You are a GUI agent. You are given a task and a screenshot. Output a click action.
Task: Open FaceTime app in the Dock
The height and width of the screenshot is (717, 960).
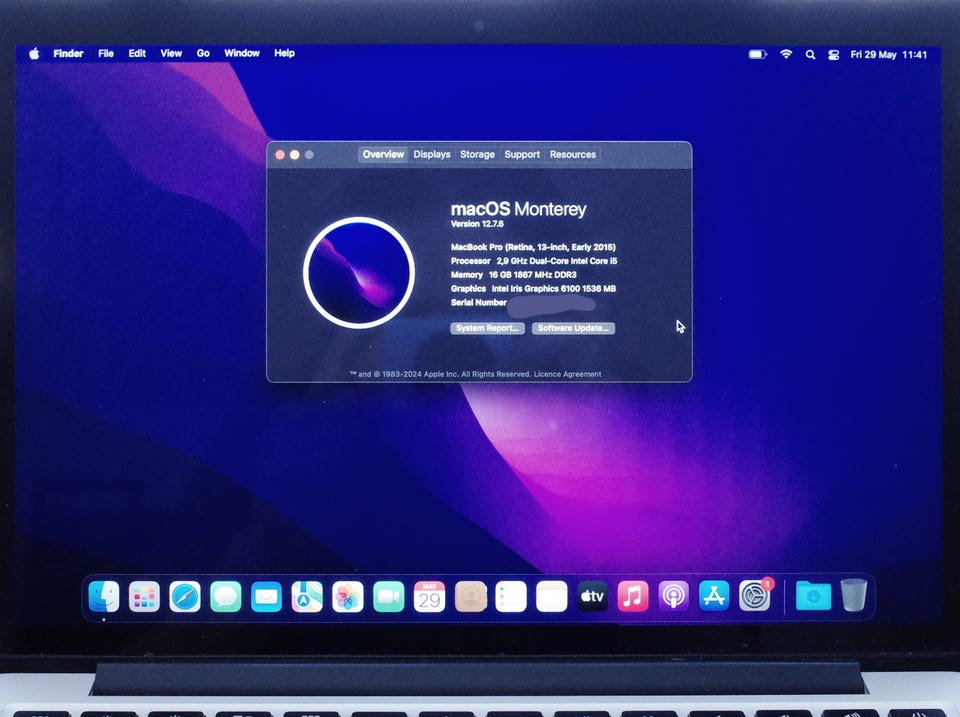pos(389,596)
